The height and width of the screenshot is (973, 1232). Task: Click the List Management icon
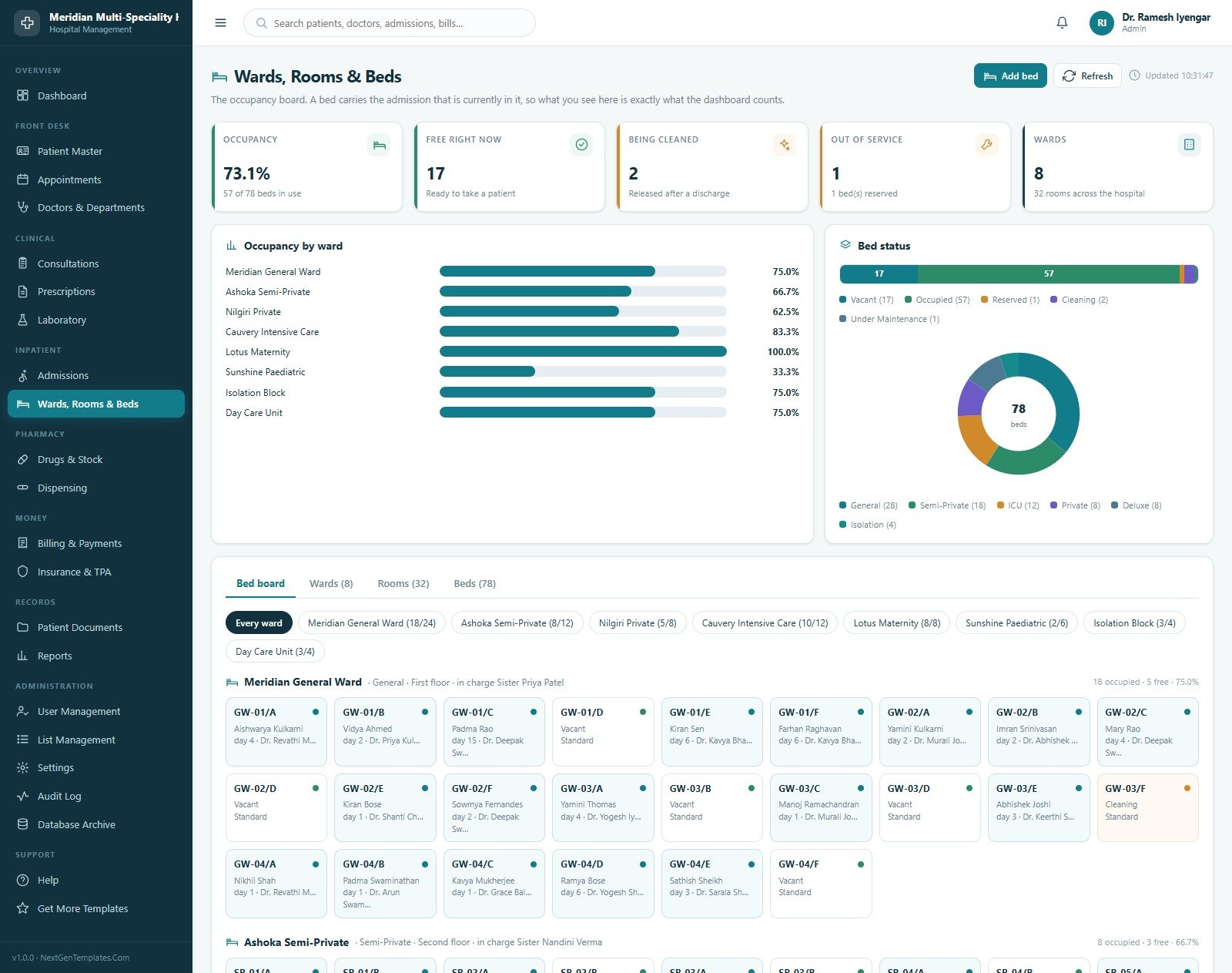click(23, 740)
